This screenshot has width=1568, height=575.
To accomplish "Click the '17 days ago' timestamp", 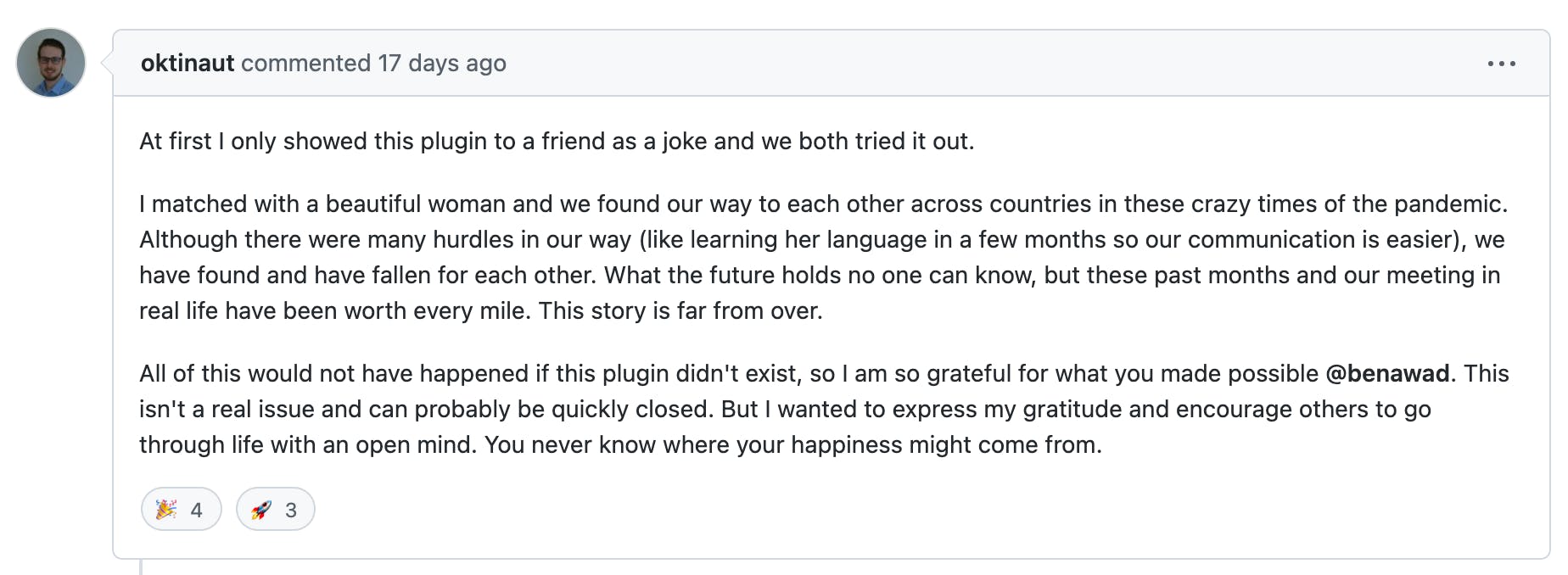I will pyautogui.click(x=442, y=63).
